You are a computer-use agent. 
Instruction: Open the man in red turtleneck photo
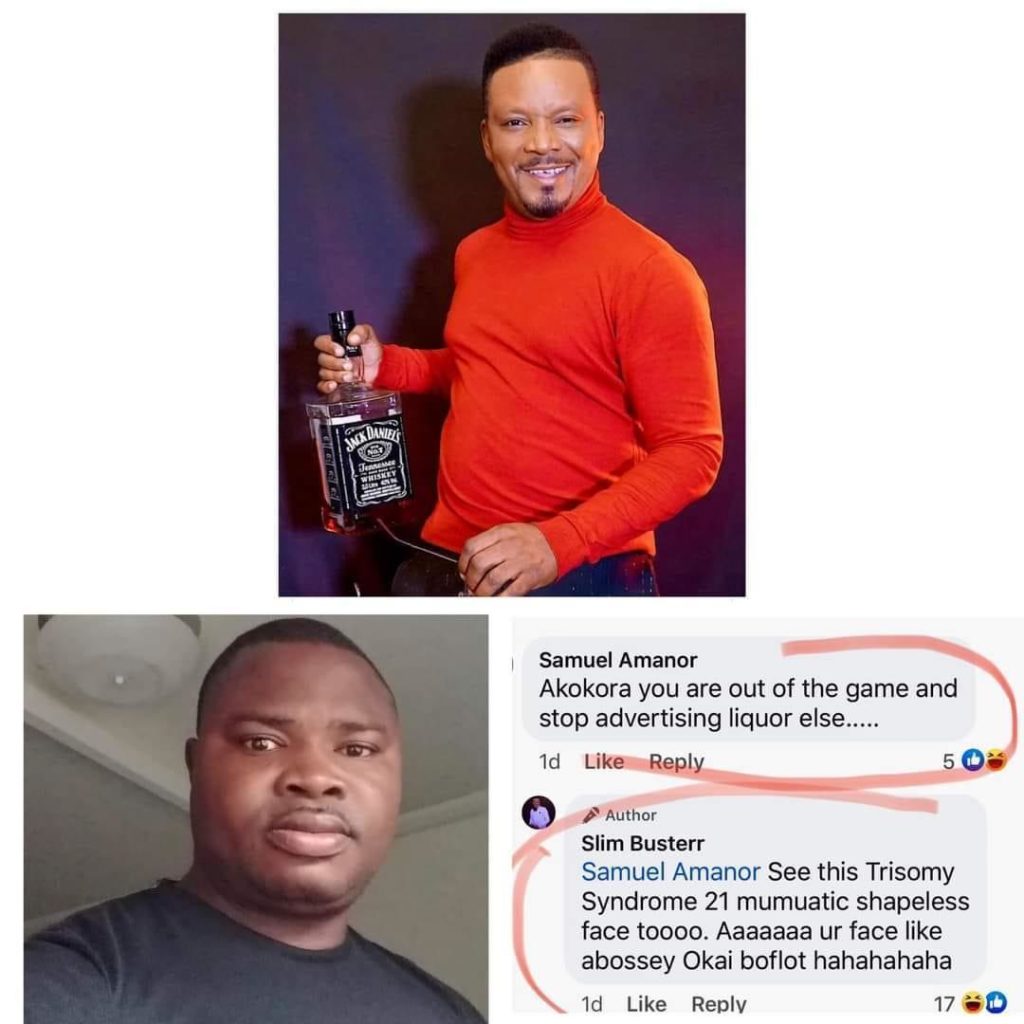click(x=512, y=304)
